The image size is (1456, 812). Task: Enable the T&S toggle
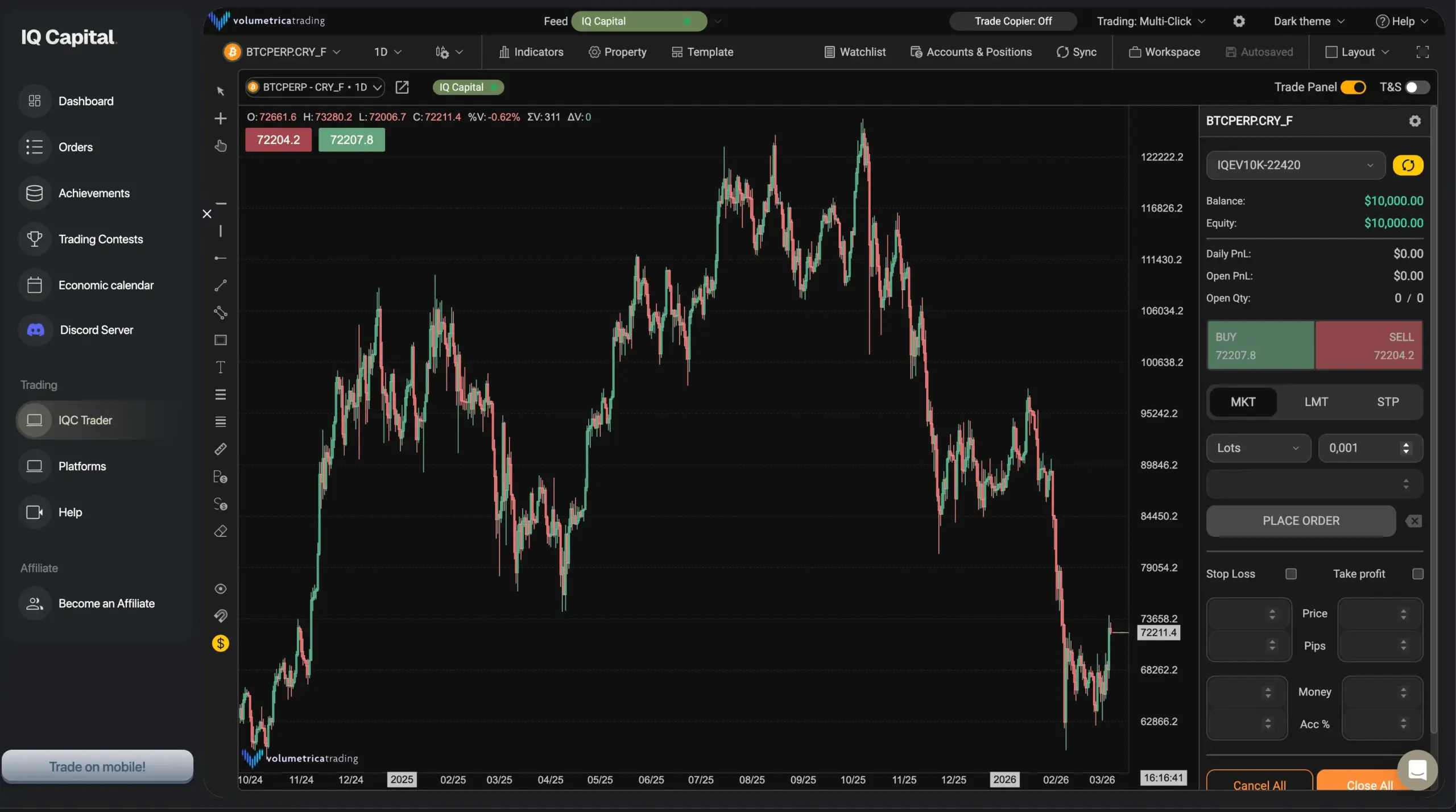[1416, 88]
